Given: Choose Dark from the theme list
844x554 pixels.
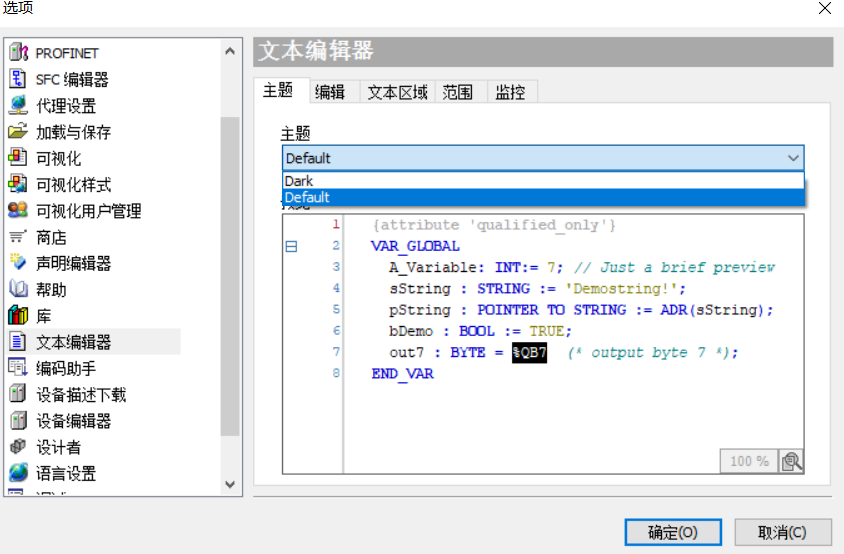Looking at the screenshot, I should tap(543, 181).
